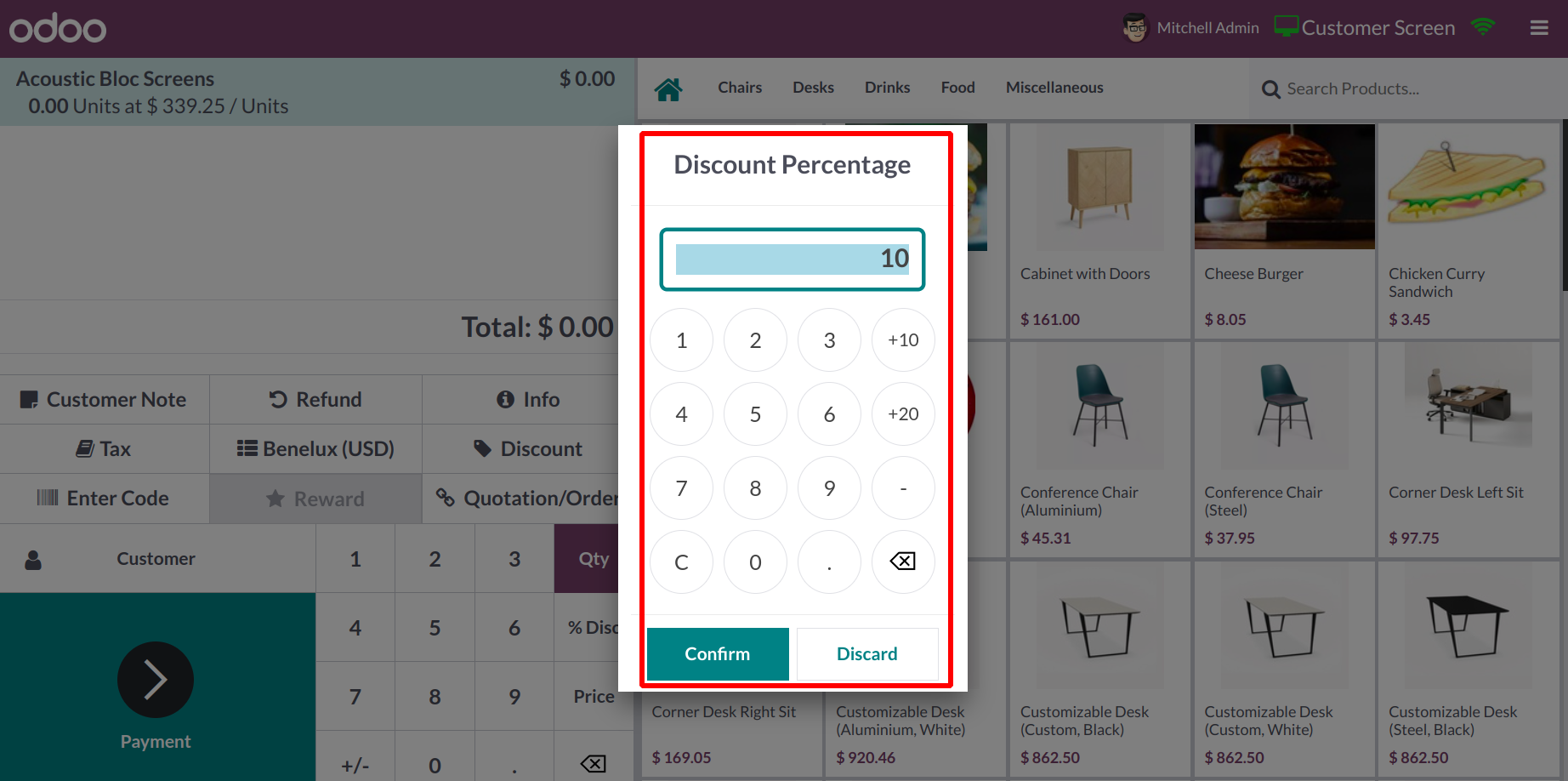Click the search magnifier icon

pos(1270,89)
